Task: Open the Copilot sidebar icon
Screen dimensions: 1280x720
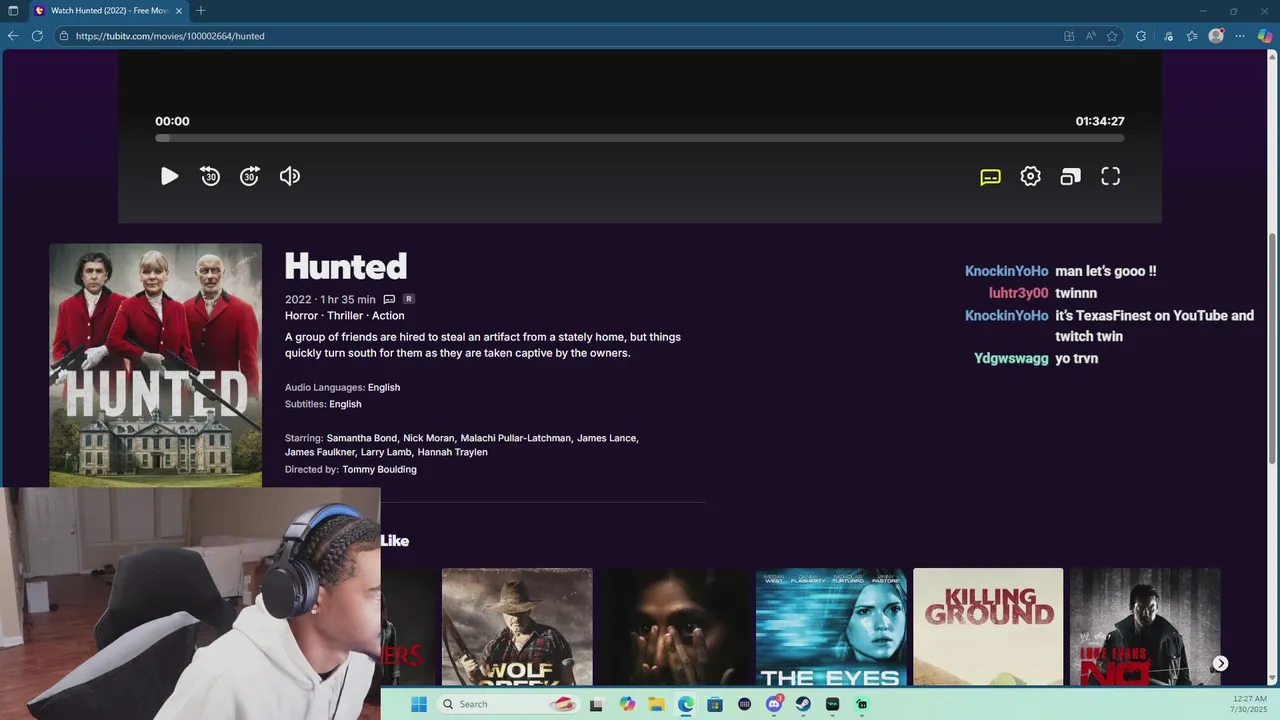Action: click(x=1265, y=36)
